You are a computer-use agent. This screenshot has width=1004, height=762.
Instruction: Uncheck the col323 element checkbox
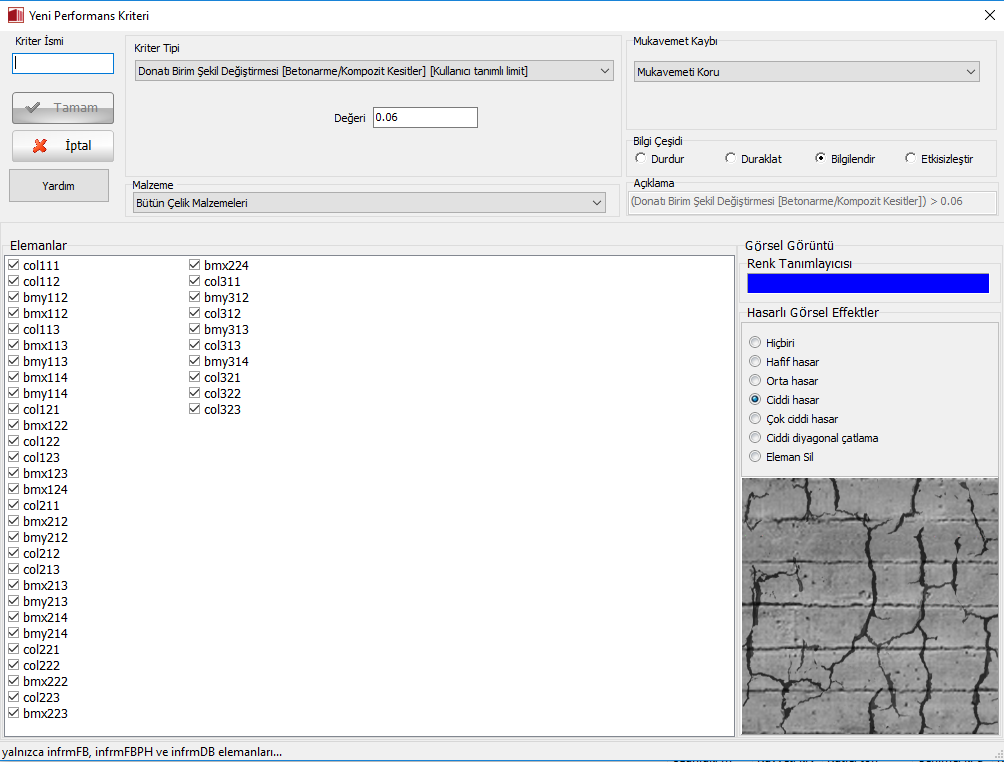click(195, 410)
